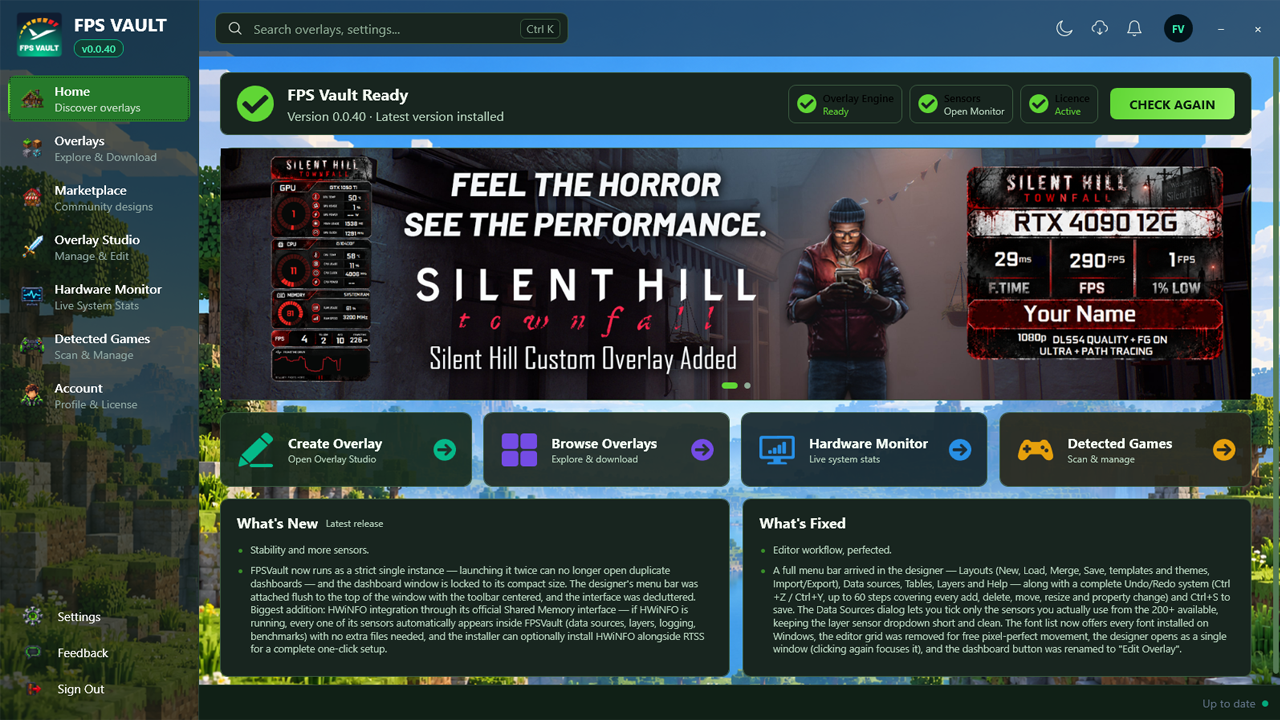Click the What's New heading

[277, 523]
